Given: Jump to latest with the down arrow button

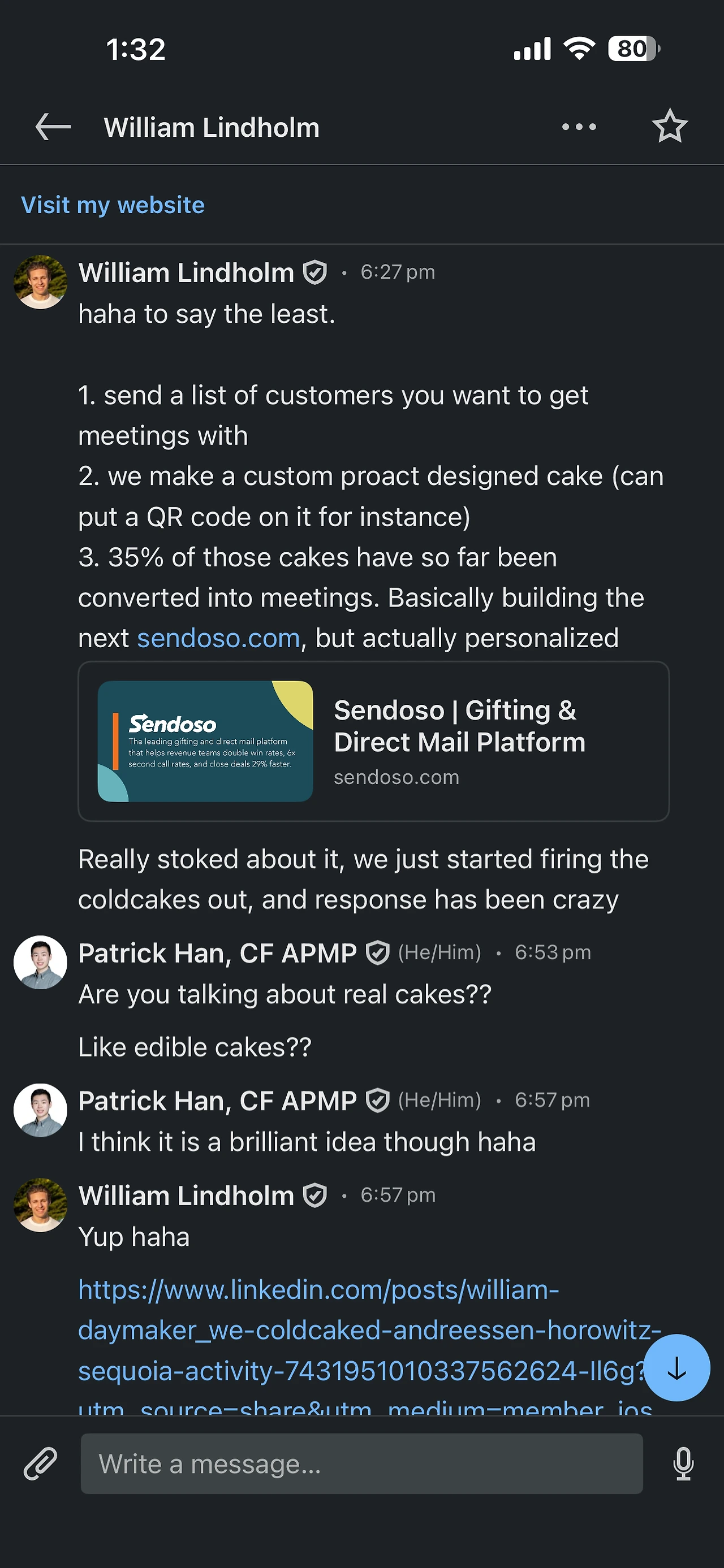Looking at the screenshot, I should (x=676, y=1368).
